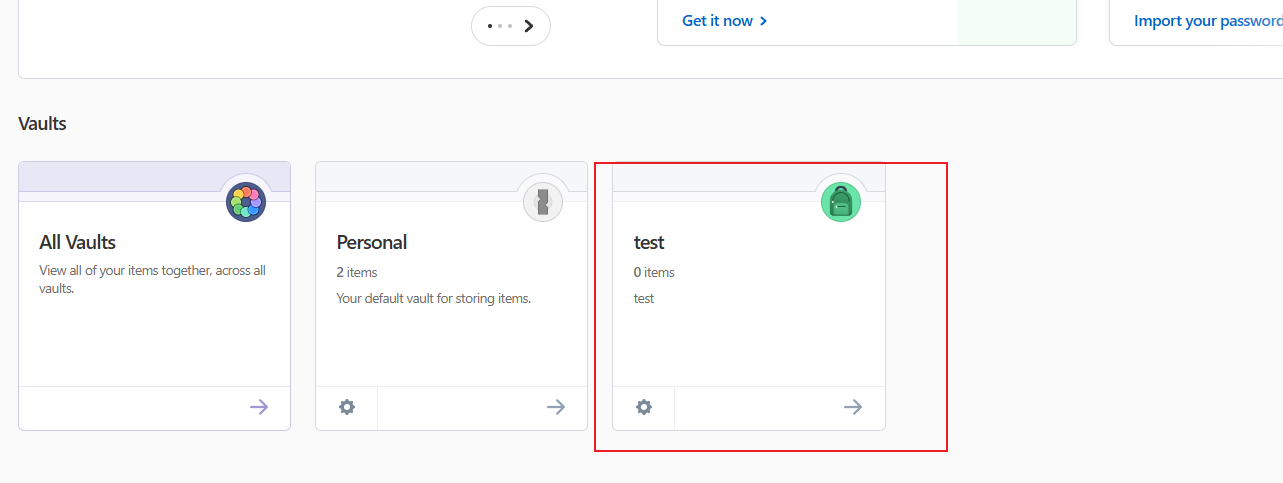Viewport: 1283px width, 483px height.
Task: Open the All Vaults colorful circle icon
Action: point(246,202)
